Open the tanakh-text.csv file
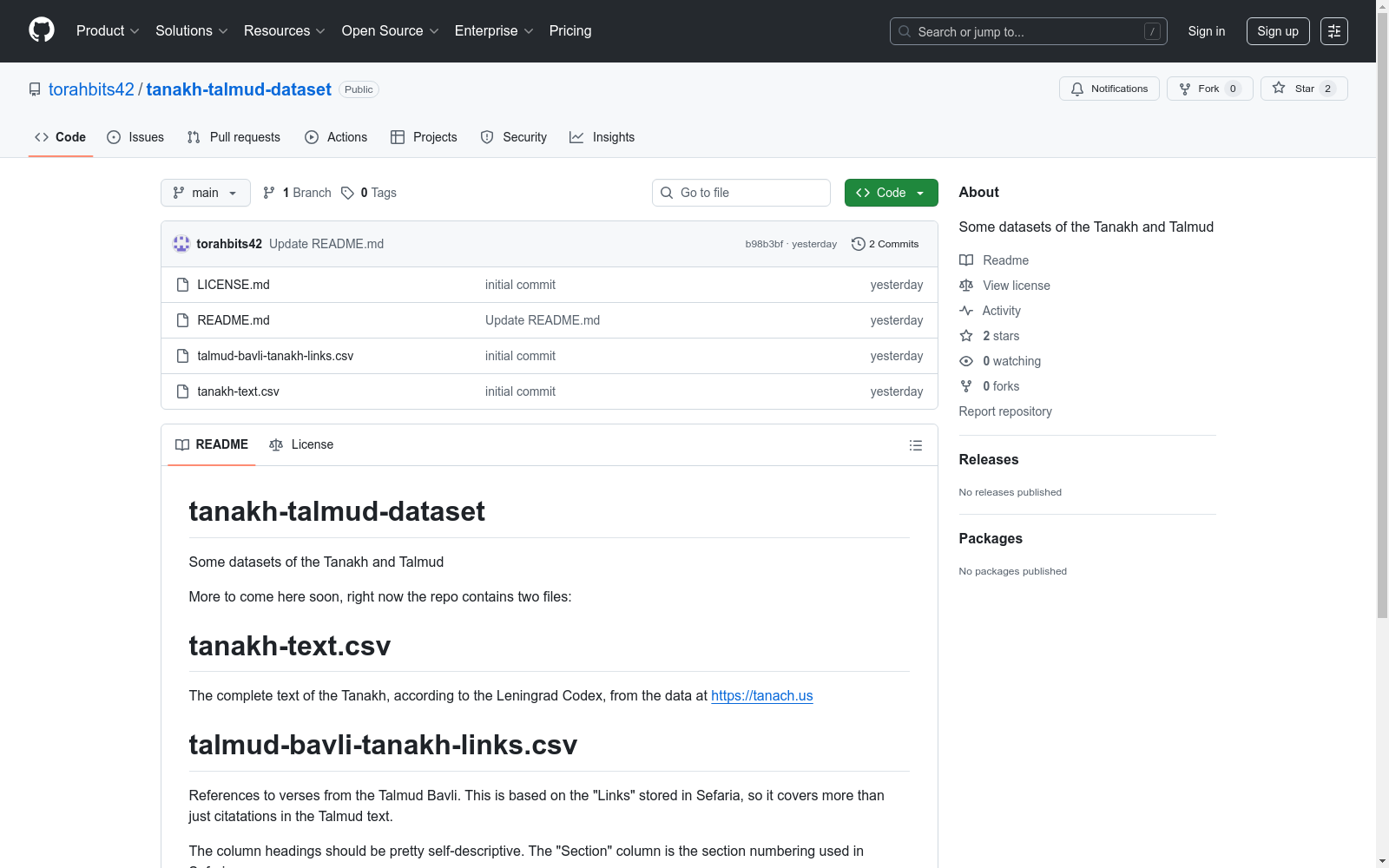The width and height of the screenshot is (1389, 868). point(238,391)
